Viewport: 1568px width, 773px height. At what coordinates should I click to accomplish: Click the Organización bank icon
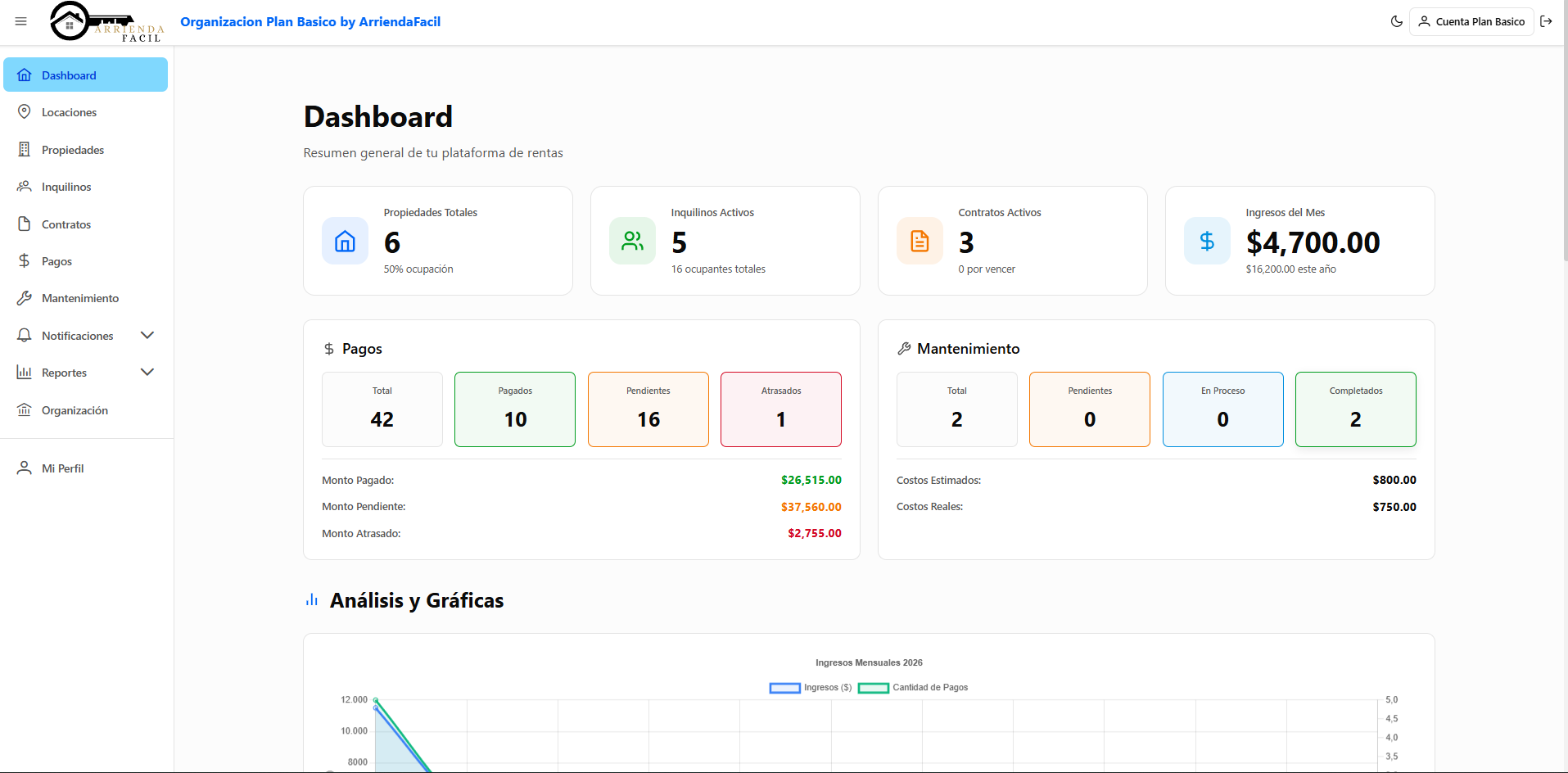[x=25, y=409]
